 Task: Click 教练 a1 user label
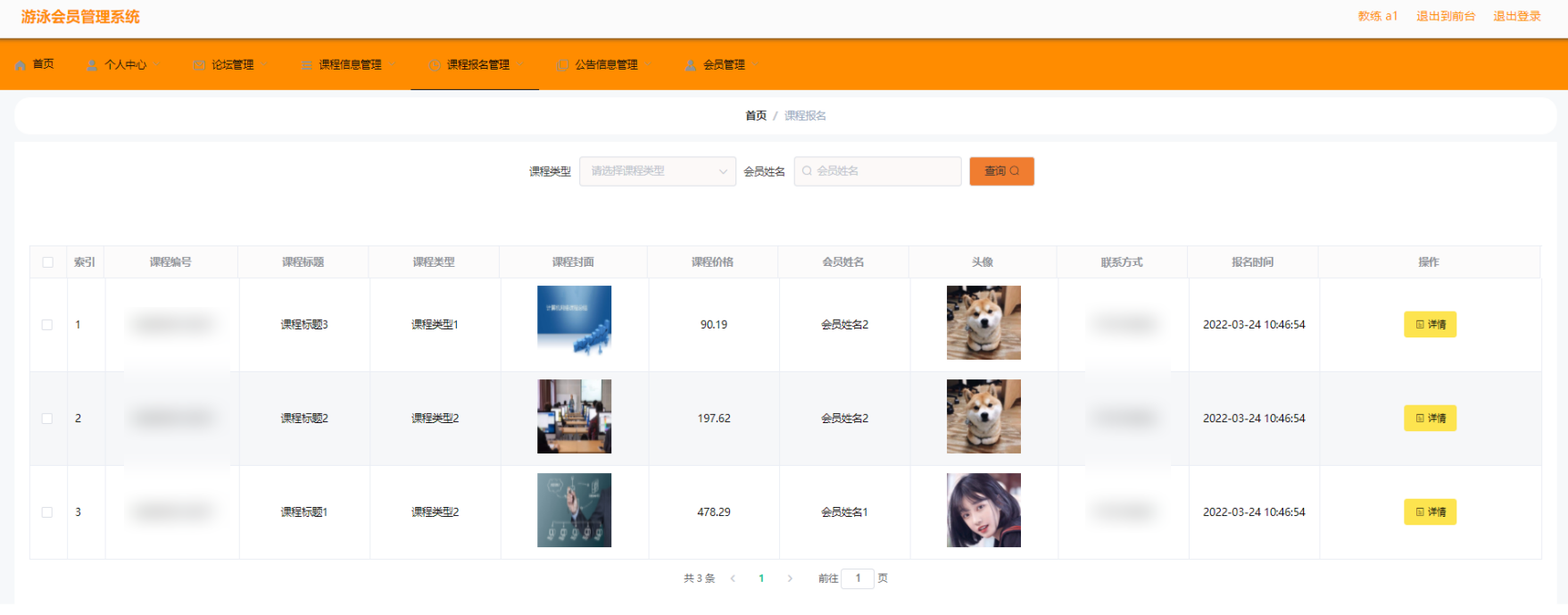pos(1378,16)
